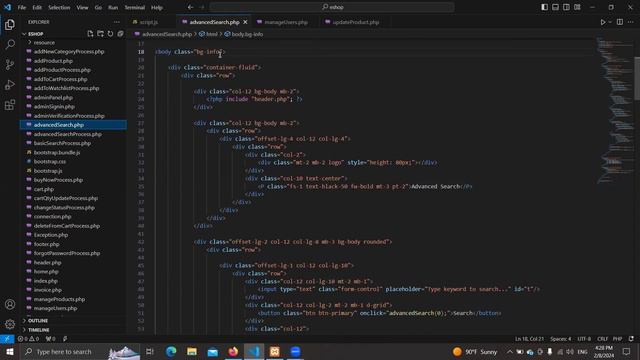Open the Manage gear icon
640x360 pixels.
(10, 324)
